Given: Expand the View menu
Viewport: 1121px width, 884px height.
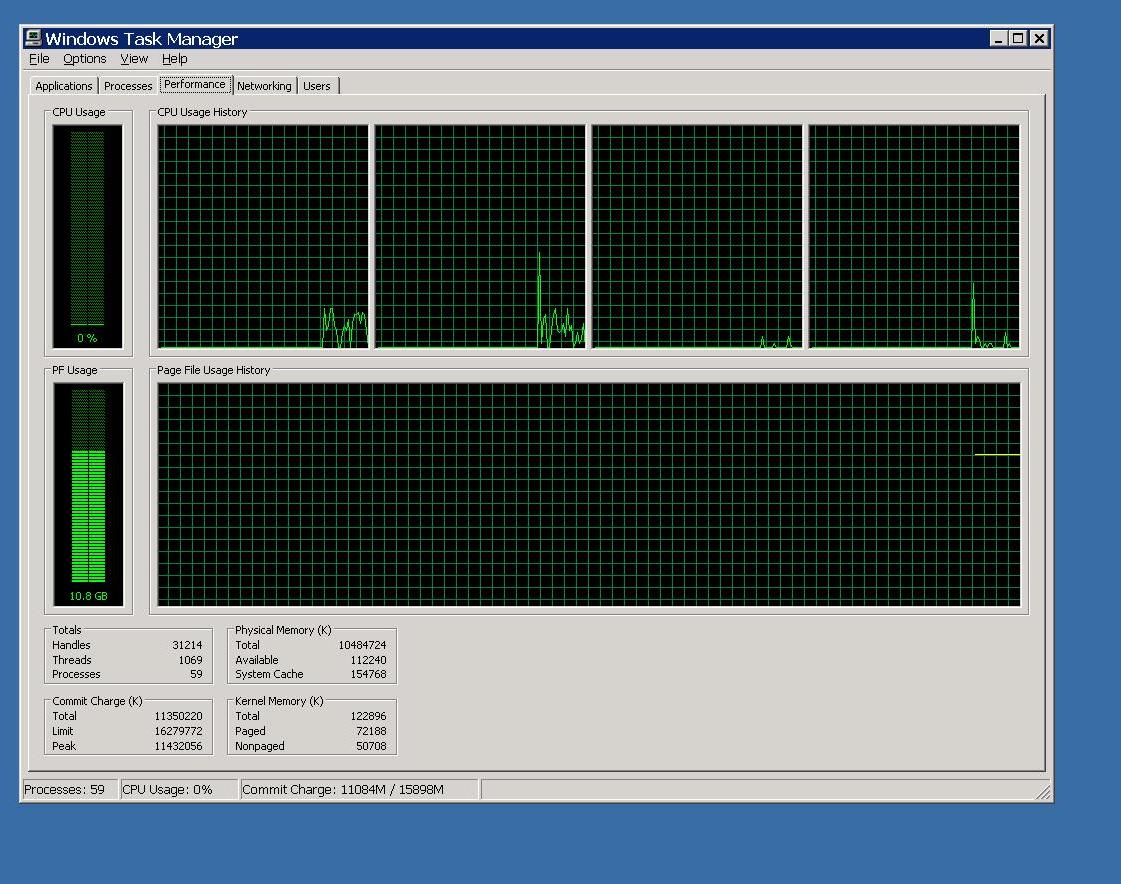Looking at the screenshot, I should pos(134,59).
